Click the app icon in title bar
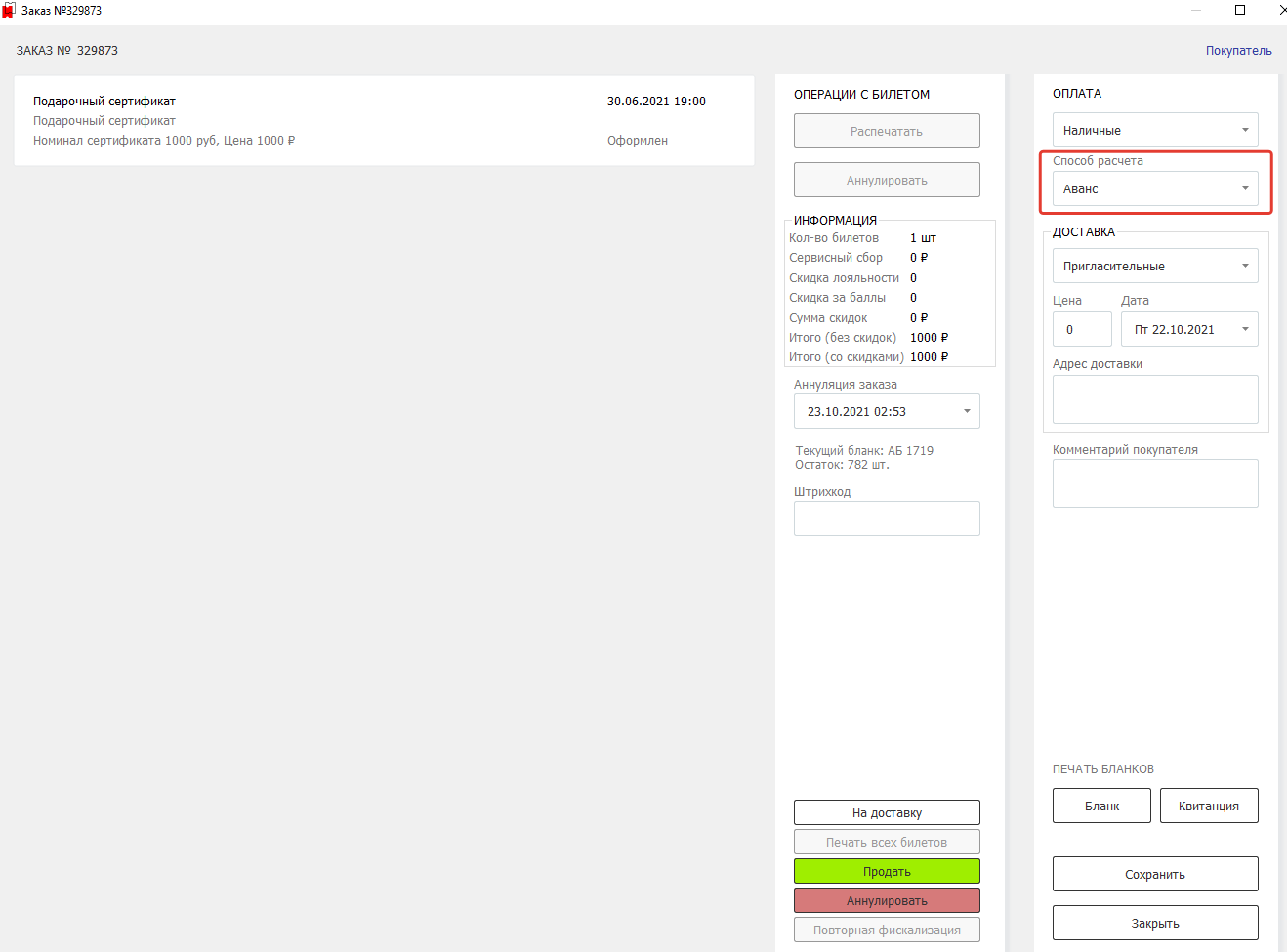The image size is (1287, 952). [9, 11]
